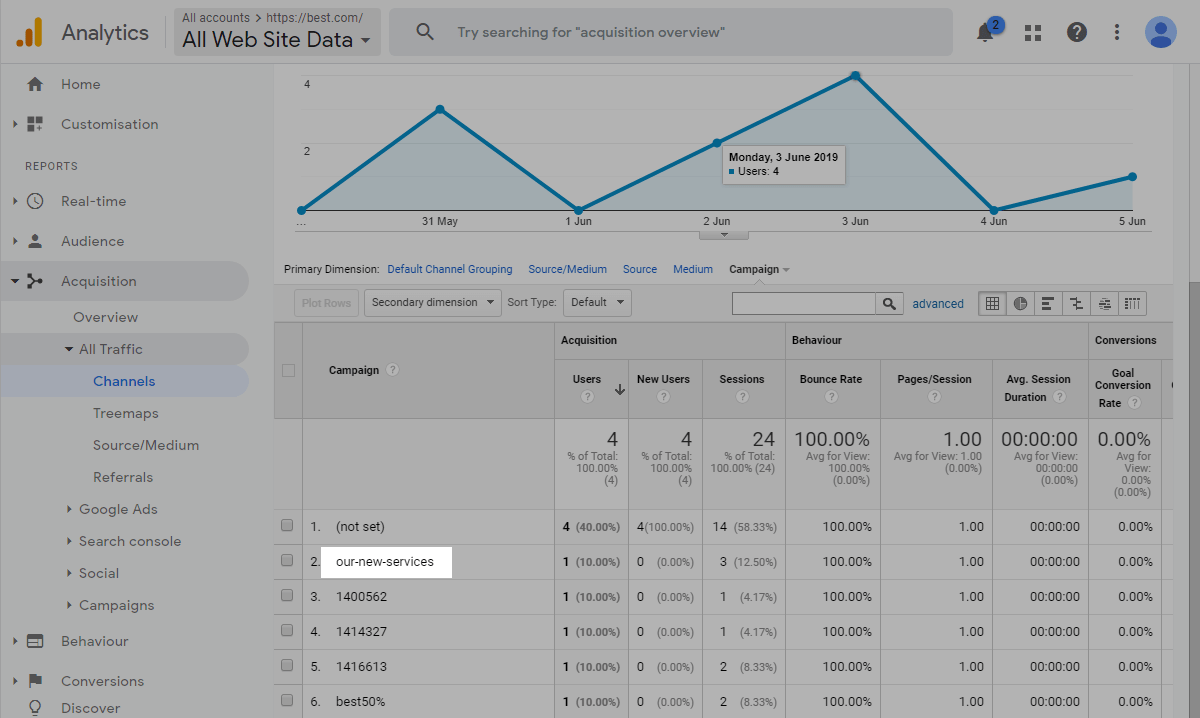Tick the checkbox for 1400562 row

[288, 596]
